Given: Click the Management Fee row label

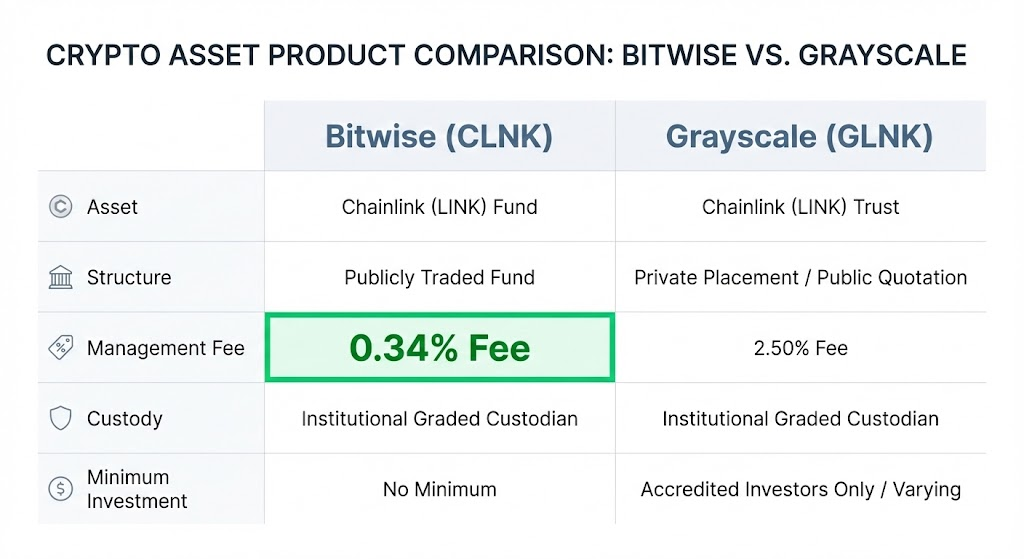Looking at the screenshot, I should (165, 348).
